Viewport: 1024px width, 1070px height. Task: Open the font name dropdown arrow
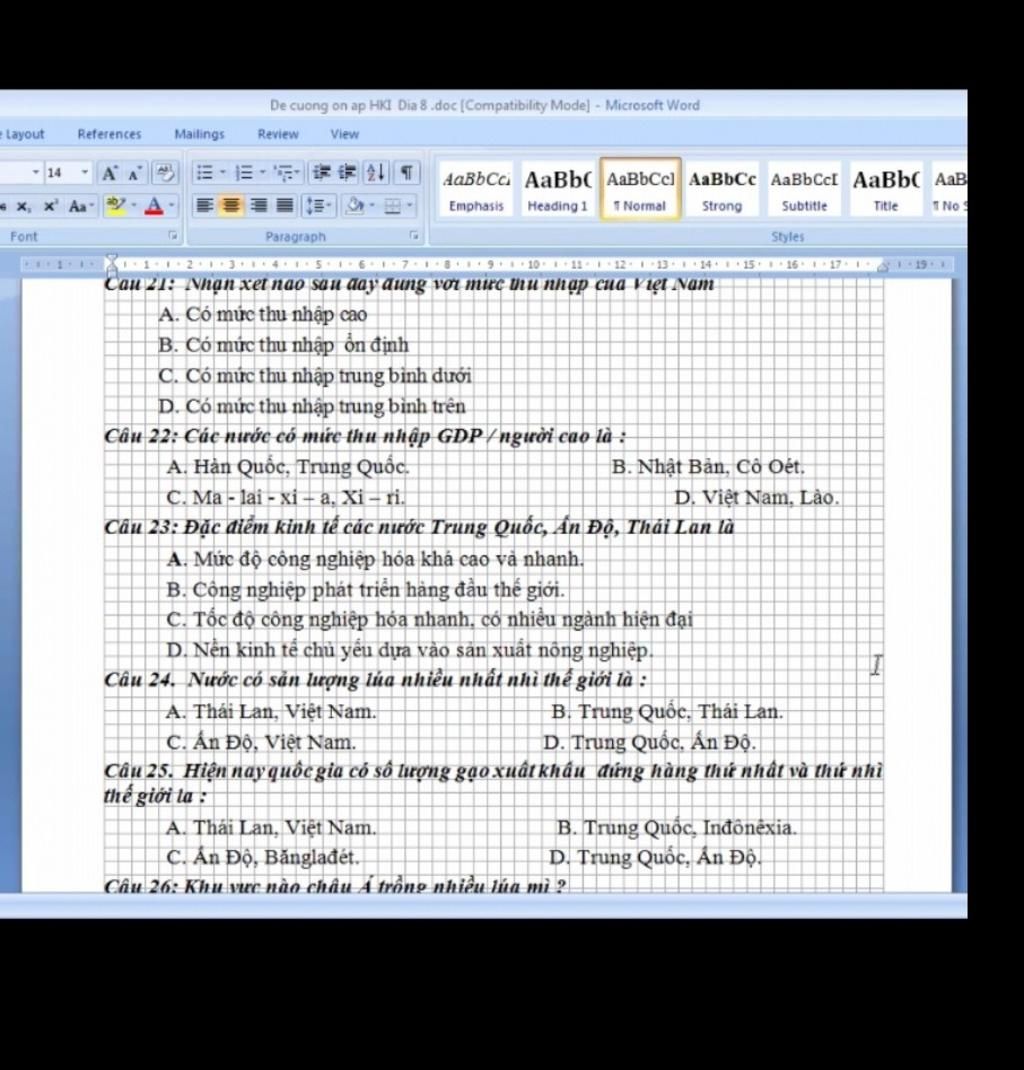[36, 173]
